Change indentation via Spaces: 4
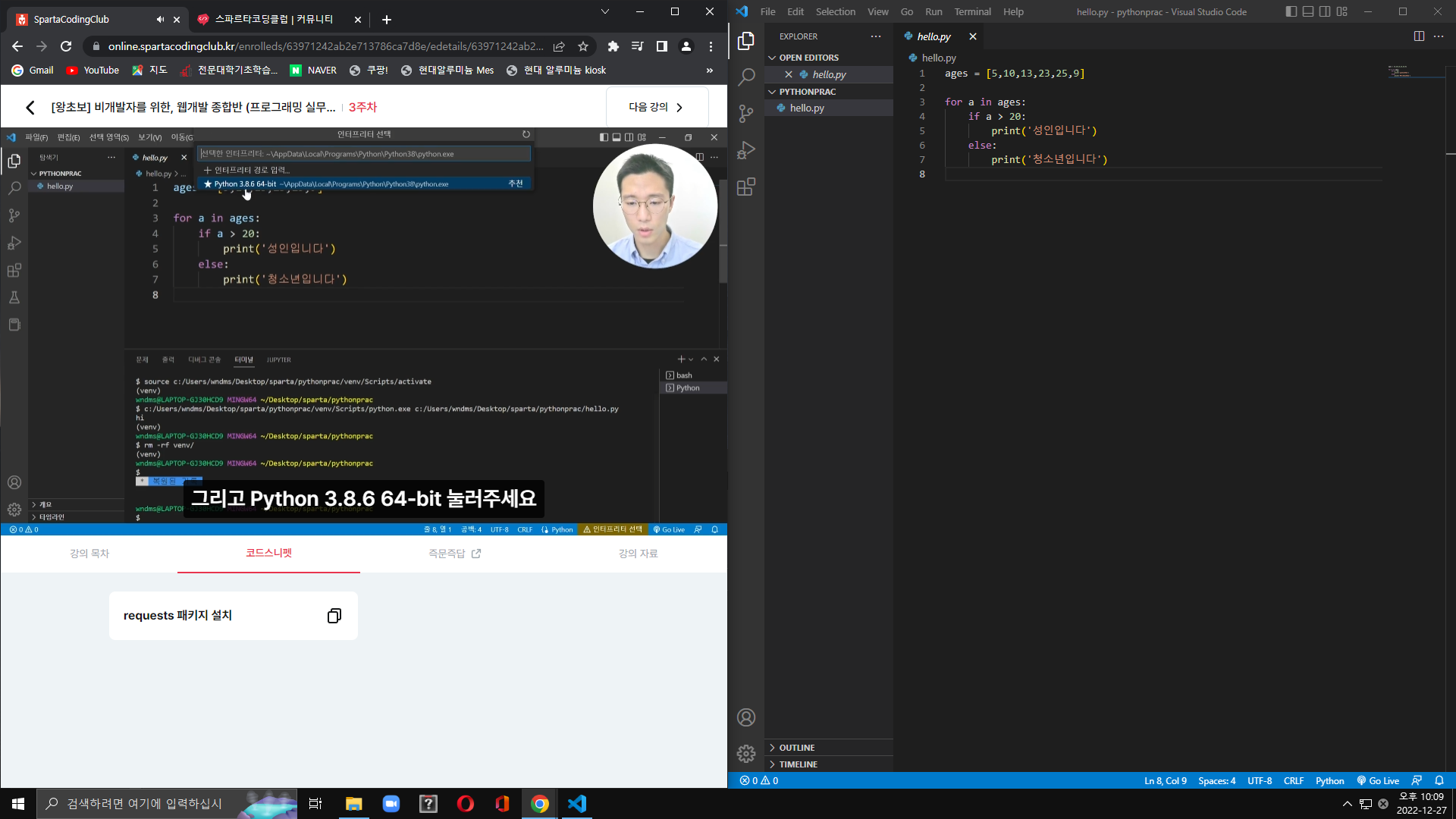This screenshot has height=819, width=1456. click(x=1216, y=781)
